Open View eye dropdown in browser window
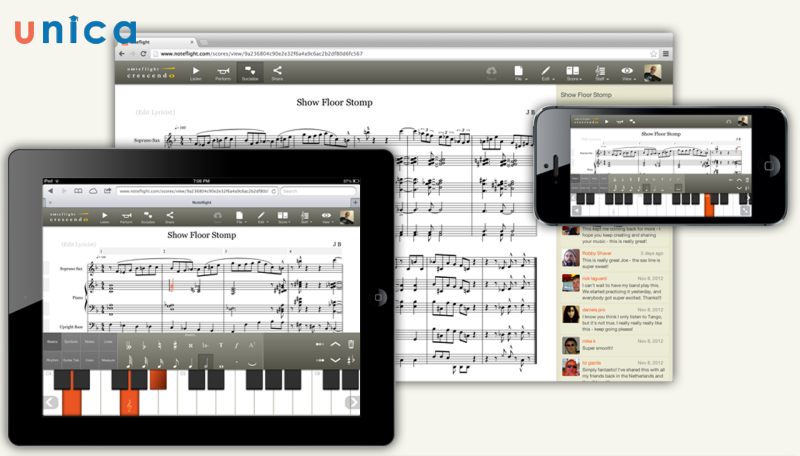 [627, 73]
